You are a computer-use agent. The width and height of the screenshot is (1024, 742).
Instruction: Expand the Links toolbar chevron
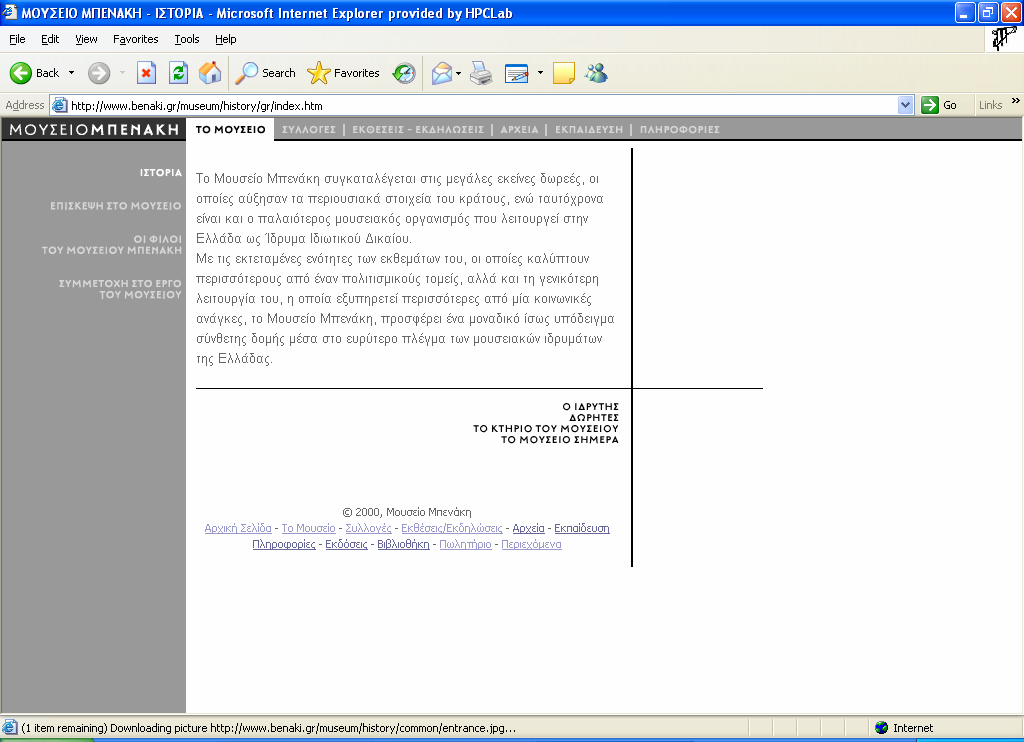[x=1016, y=101]
